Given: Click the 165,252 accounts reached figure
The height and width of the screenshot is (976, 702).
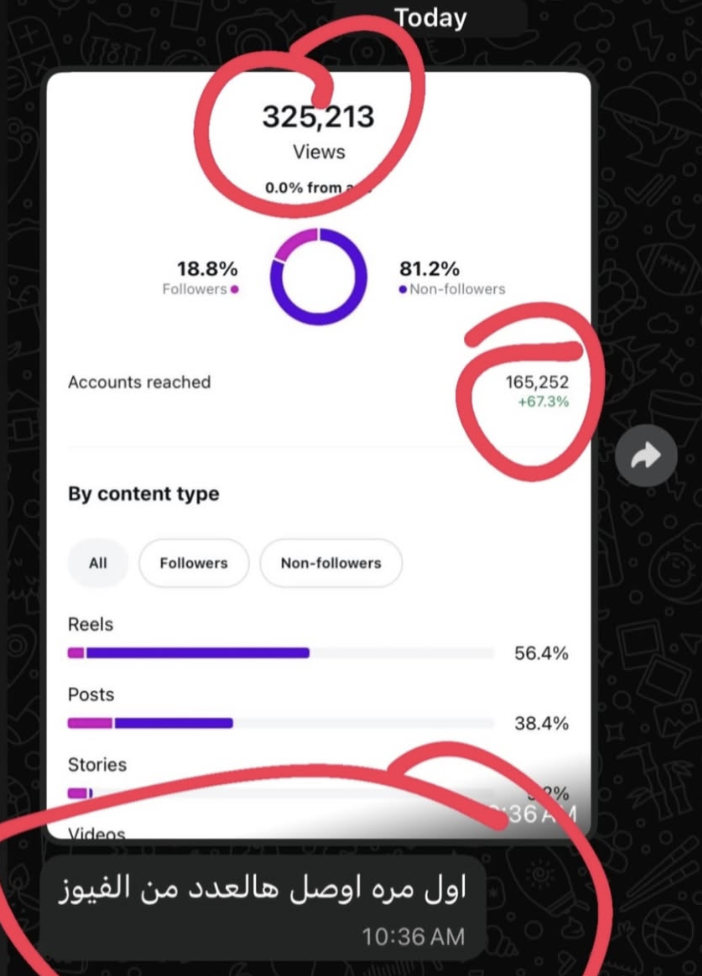Looking at the screenshot, I should click(x=537, y=382).
